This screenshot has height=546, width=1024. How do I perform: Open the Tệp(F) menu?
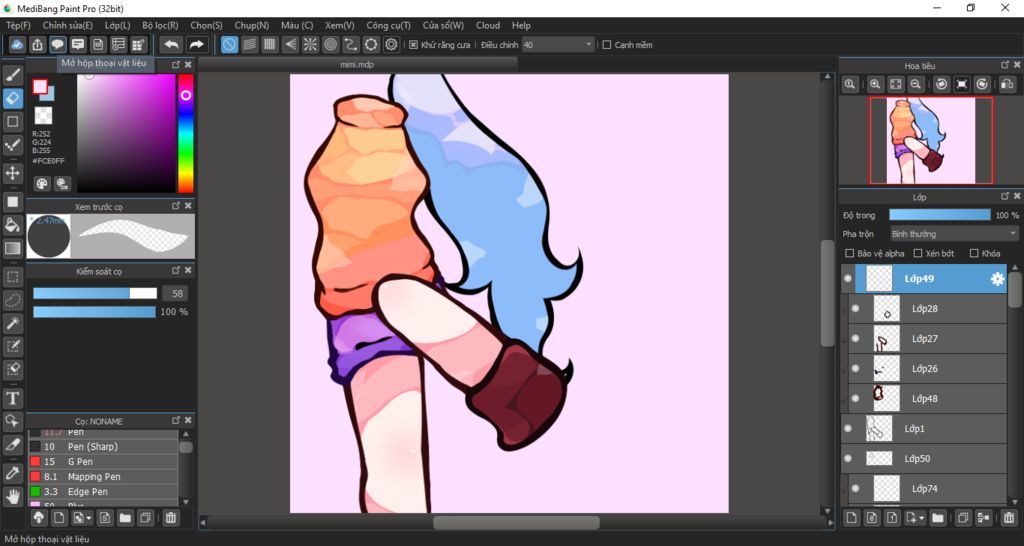tap(18, 25)
